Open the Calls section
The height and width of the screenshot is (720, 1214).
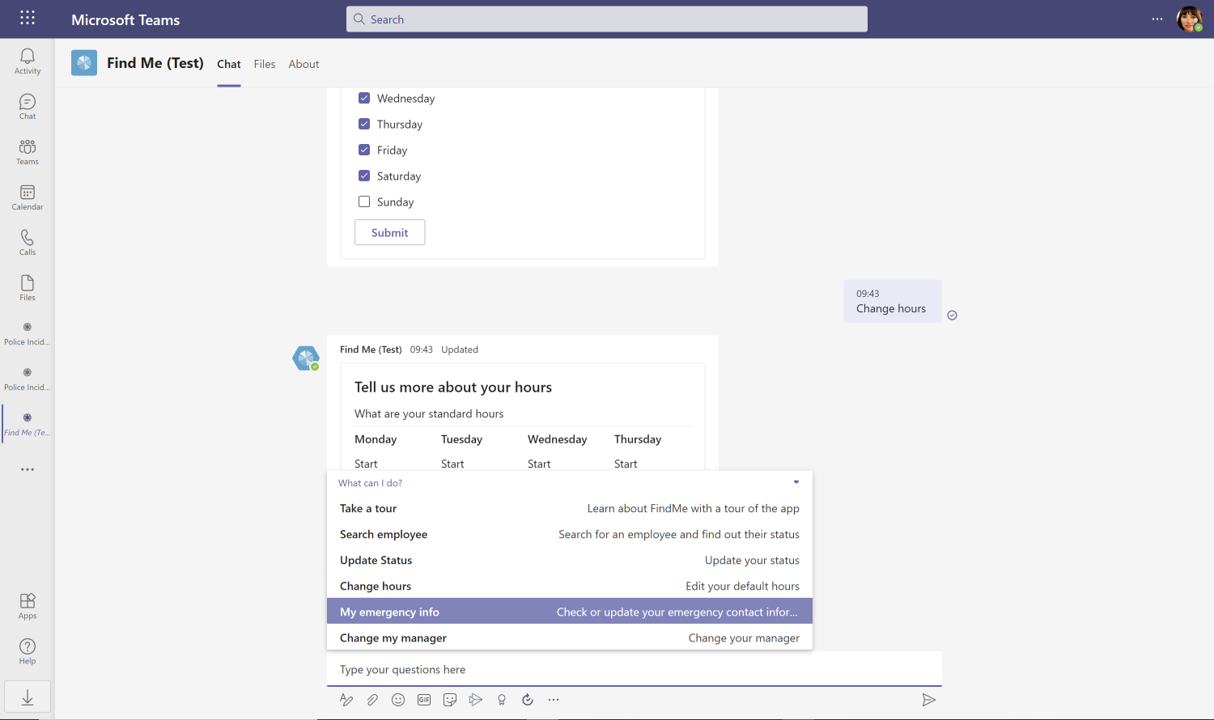pyautogui.click(x=27, y=242)
